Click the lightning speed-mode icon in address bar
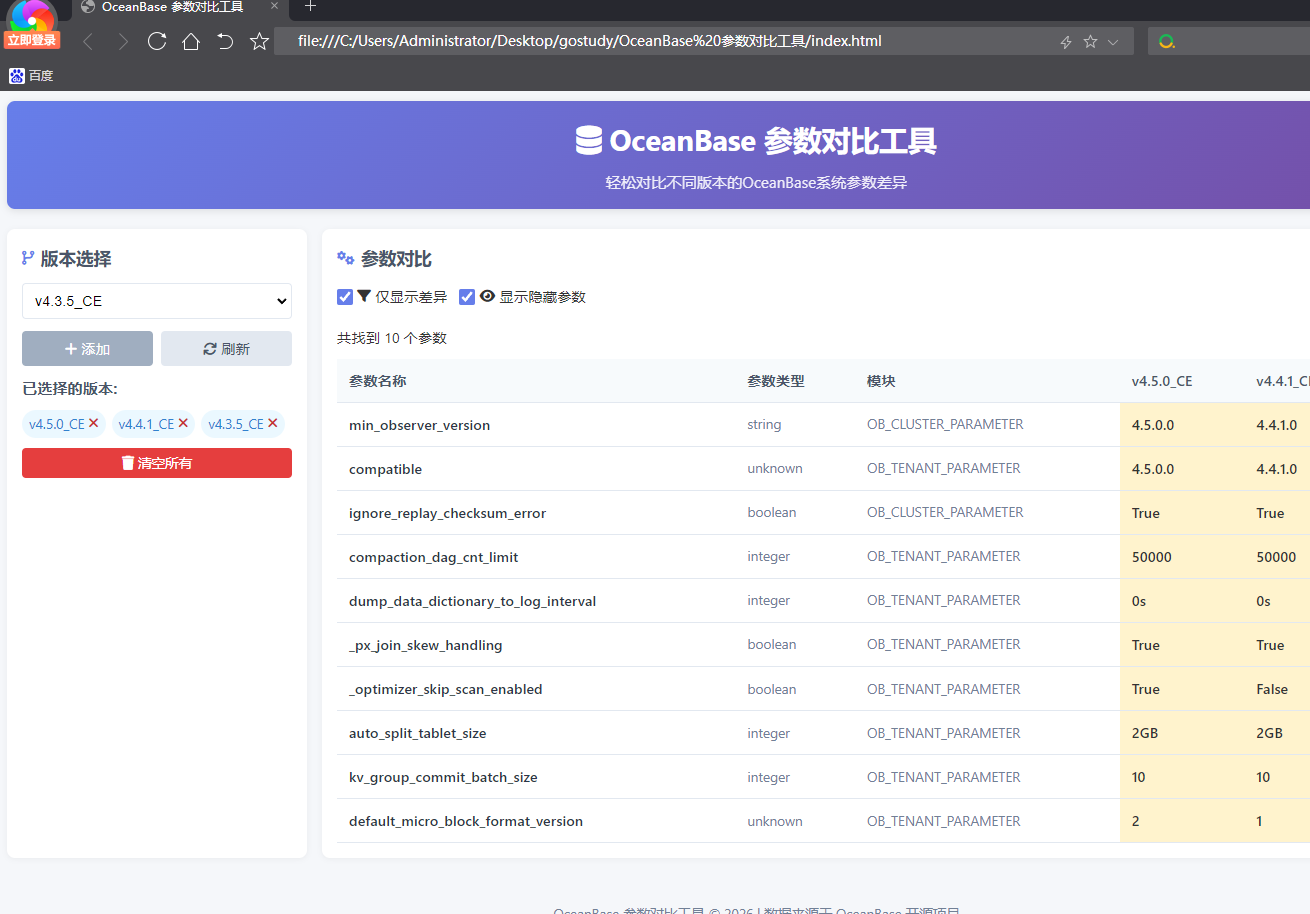The width and height of the screenshot is (1310, 914). 1066,42
